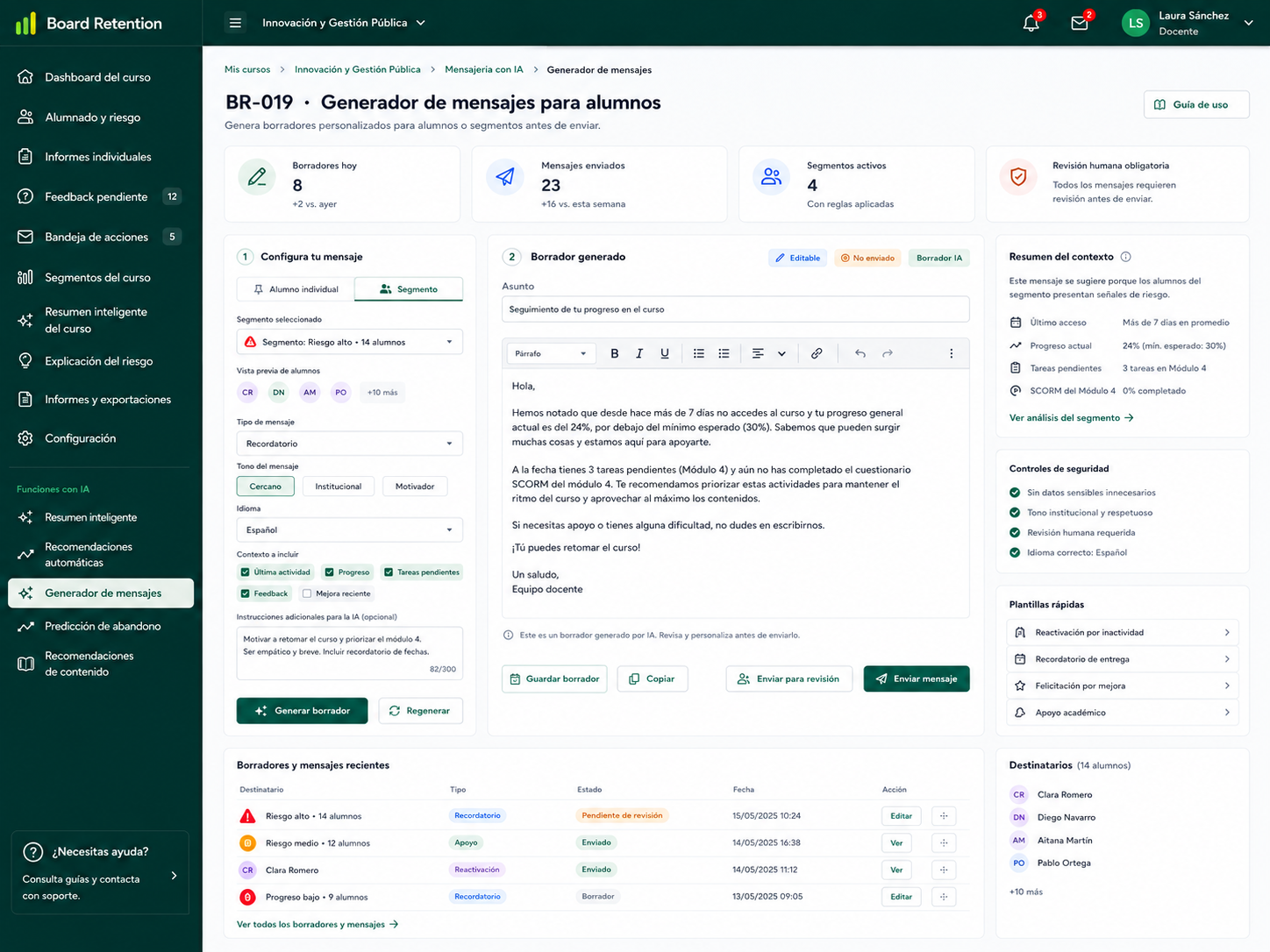This screenshot has width=1270, height=952.
Task: Open move icon for Clara Romero row
Action: pyautogui.click(x=944, y=870)
